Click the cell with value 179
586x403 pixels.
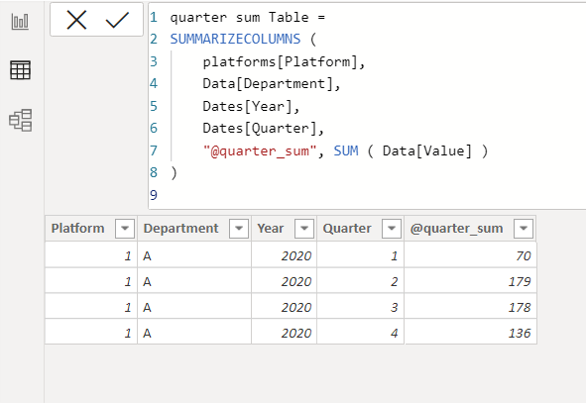point(471,281)
